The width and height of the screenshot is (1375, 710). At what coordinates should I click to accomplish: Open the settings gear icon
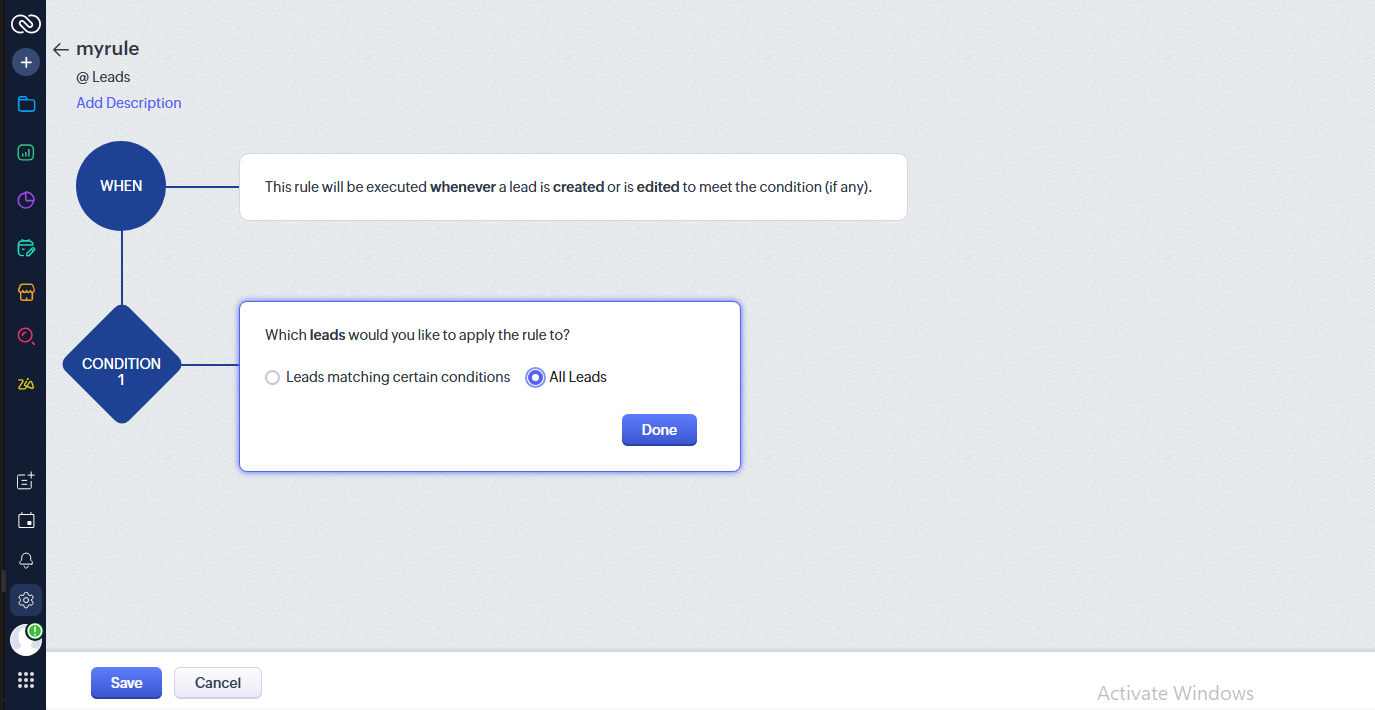coord(26,600)
